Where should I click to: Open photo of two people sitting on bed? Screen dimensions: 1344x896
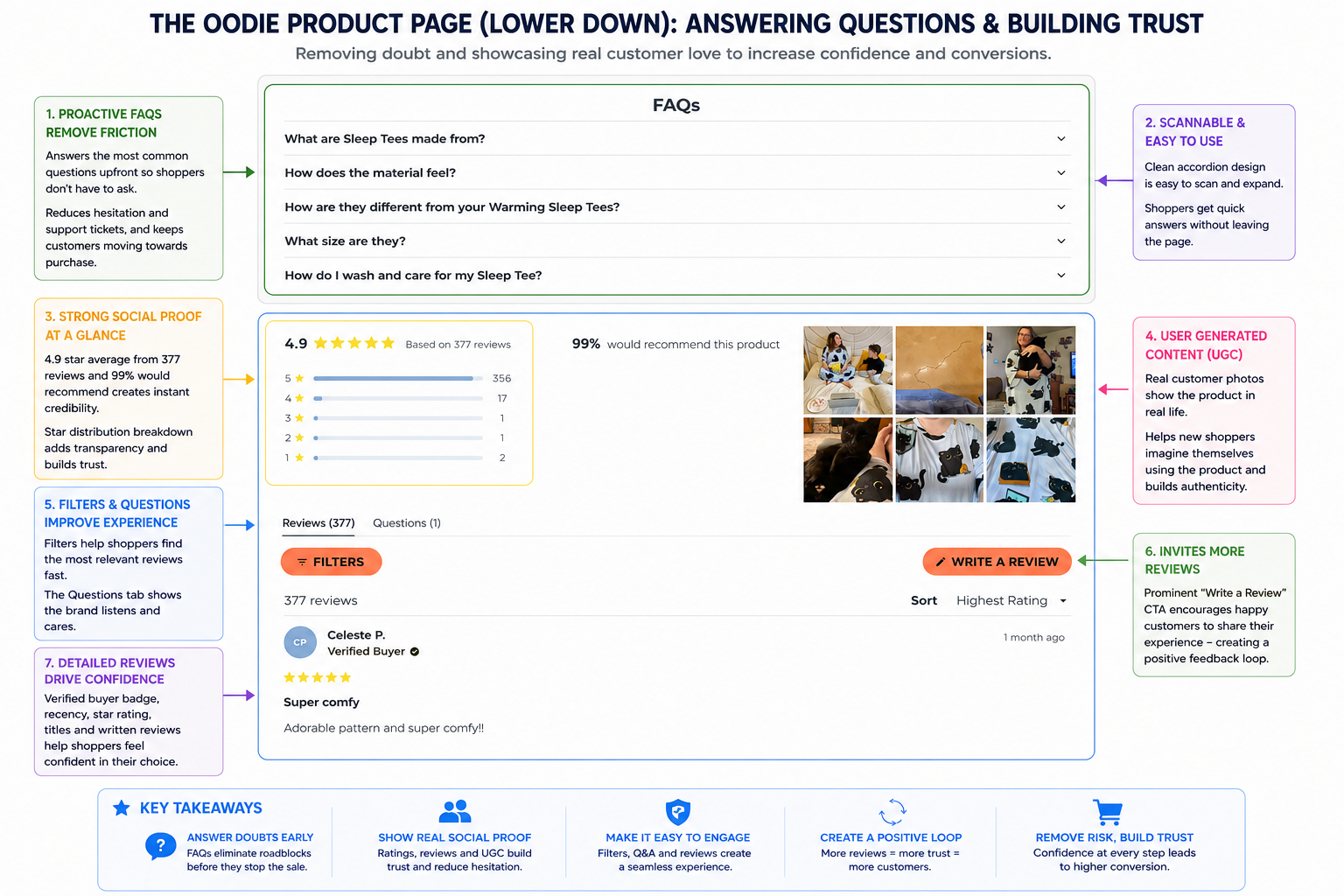848,370
